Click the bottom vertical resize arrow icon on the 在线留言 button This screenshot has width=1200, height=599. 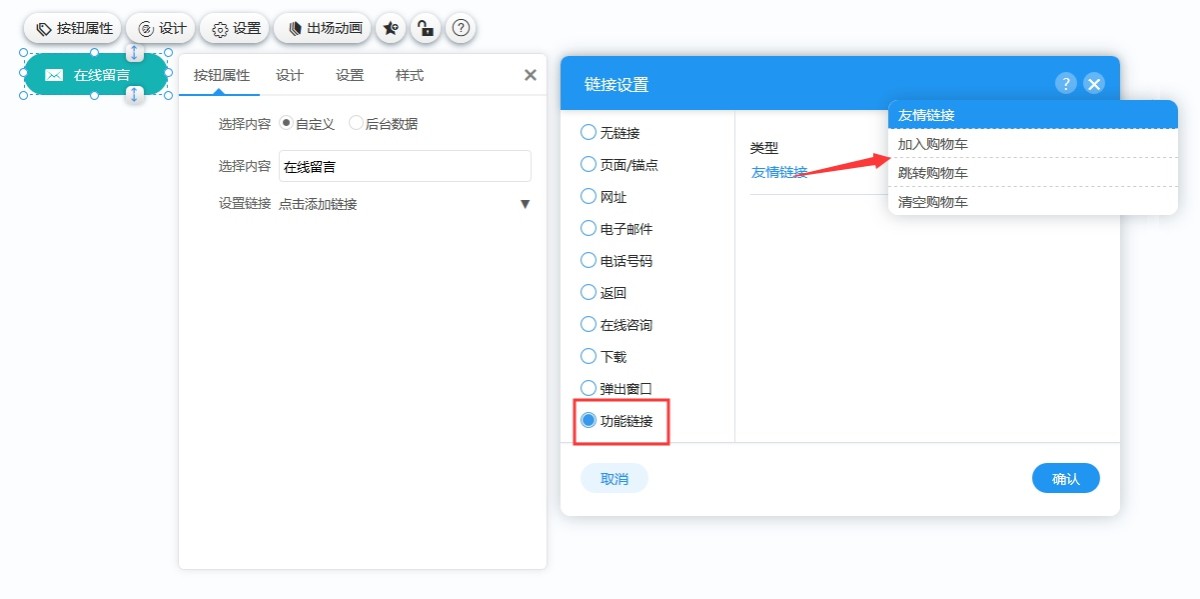[134, 94]
